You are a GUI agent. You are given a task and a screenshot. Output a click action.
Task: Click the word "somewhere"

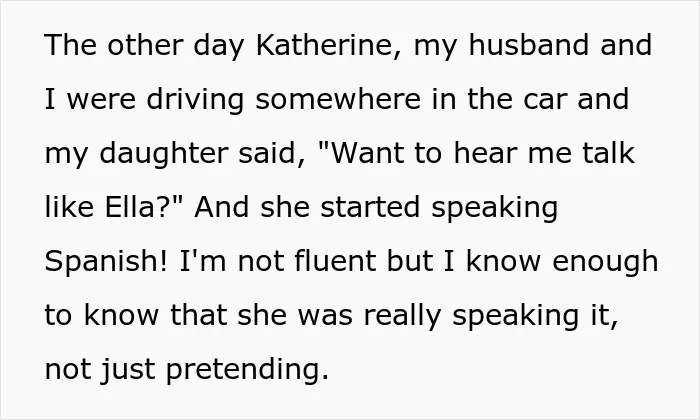point(338,99)
